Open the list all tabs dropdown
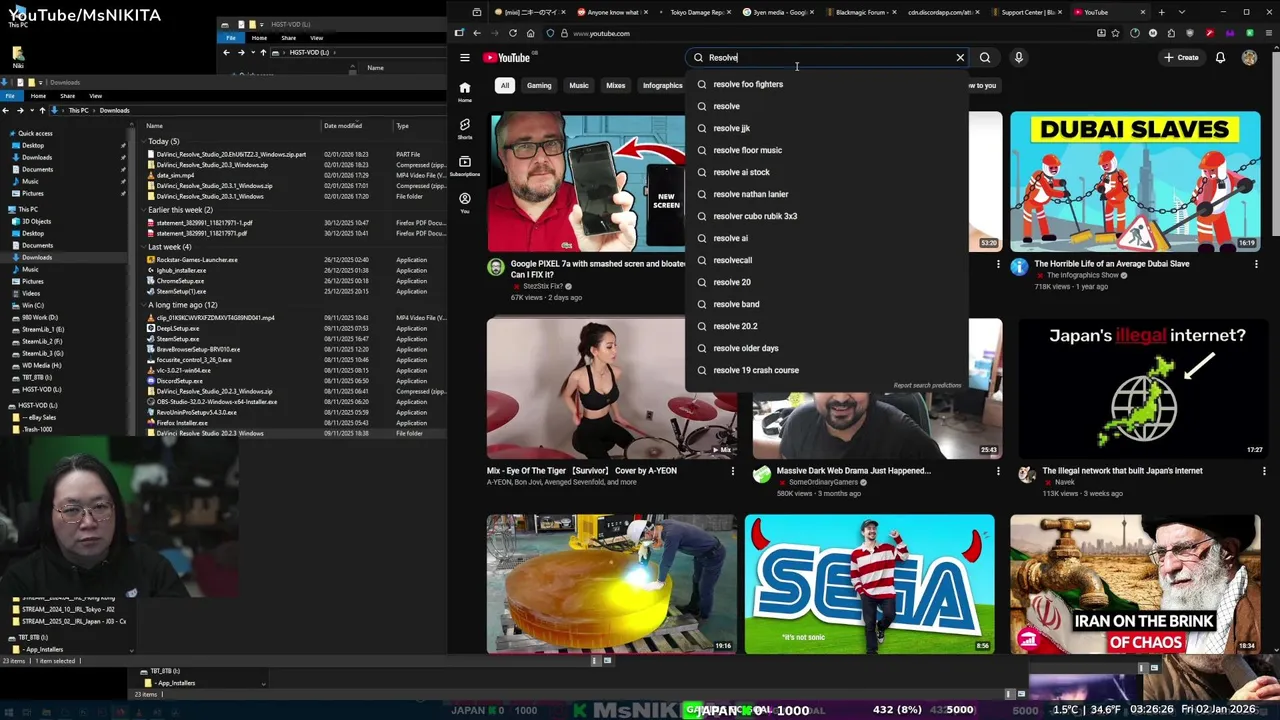Image resolution: width=1280 pixels, height=720 pixels. coord(1181,12)
